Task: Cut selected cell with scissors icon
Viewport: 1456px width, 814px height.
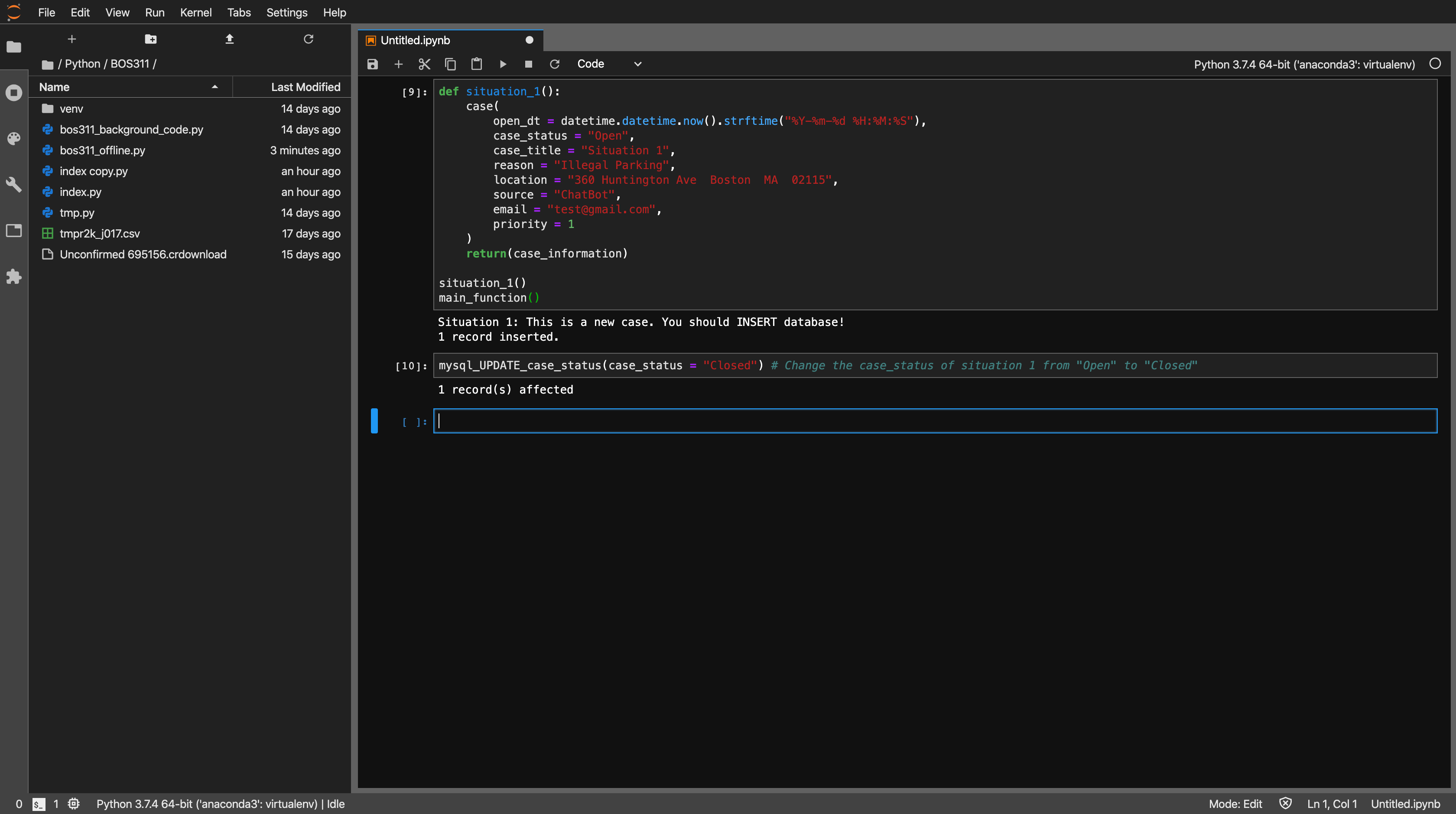Action: click(424, 65)
